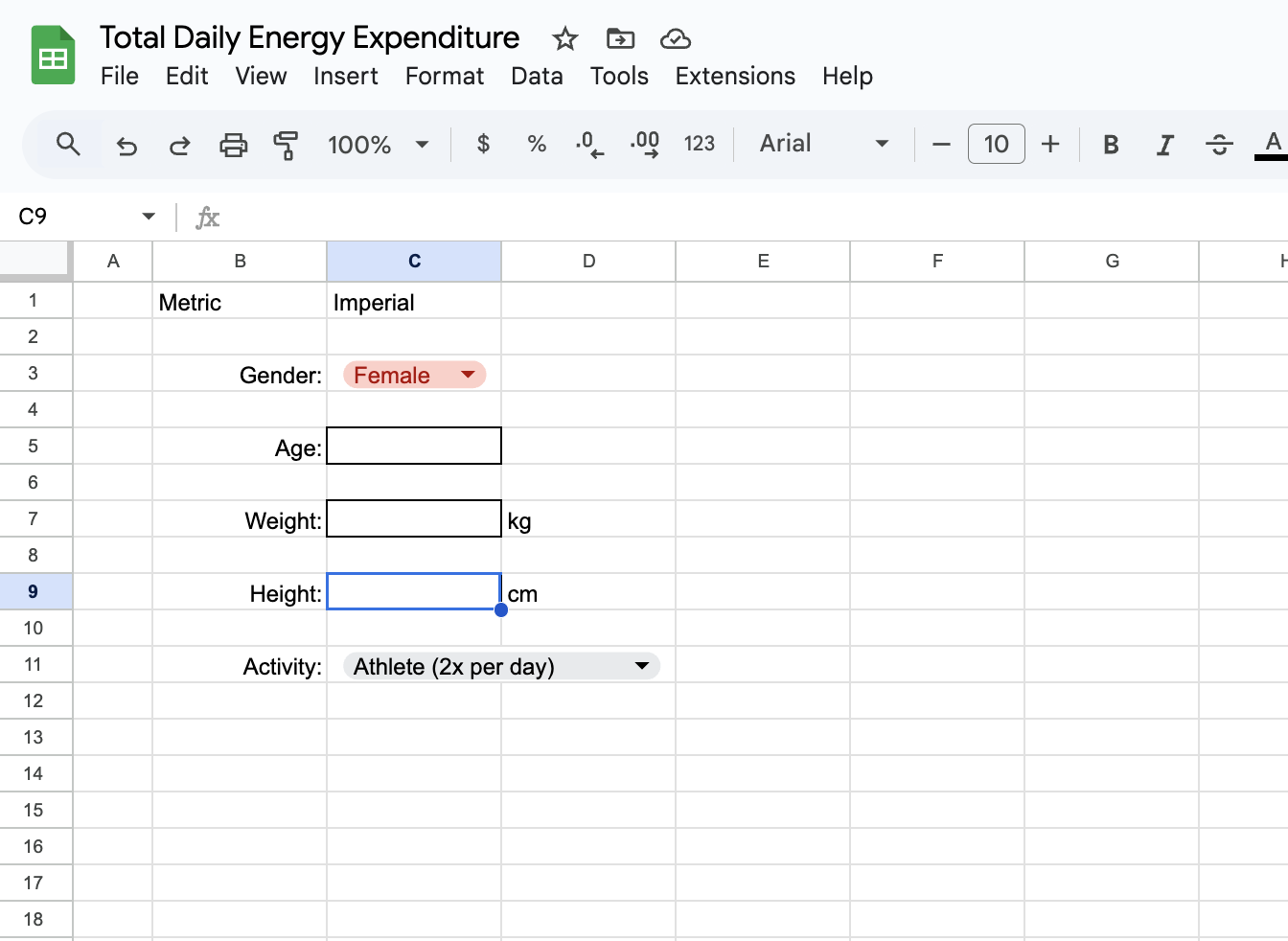Select the Age input cell

pyautogui.click(x=414, y=446)
